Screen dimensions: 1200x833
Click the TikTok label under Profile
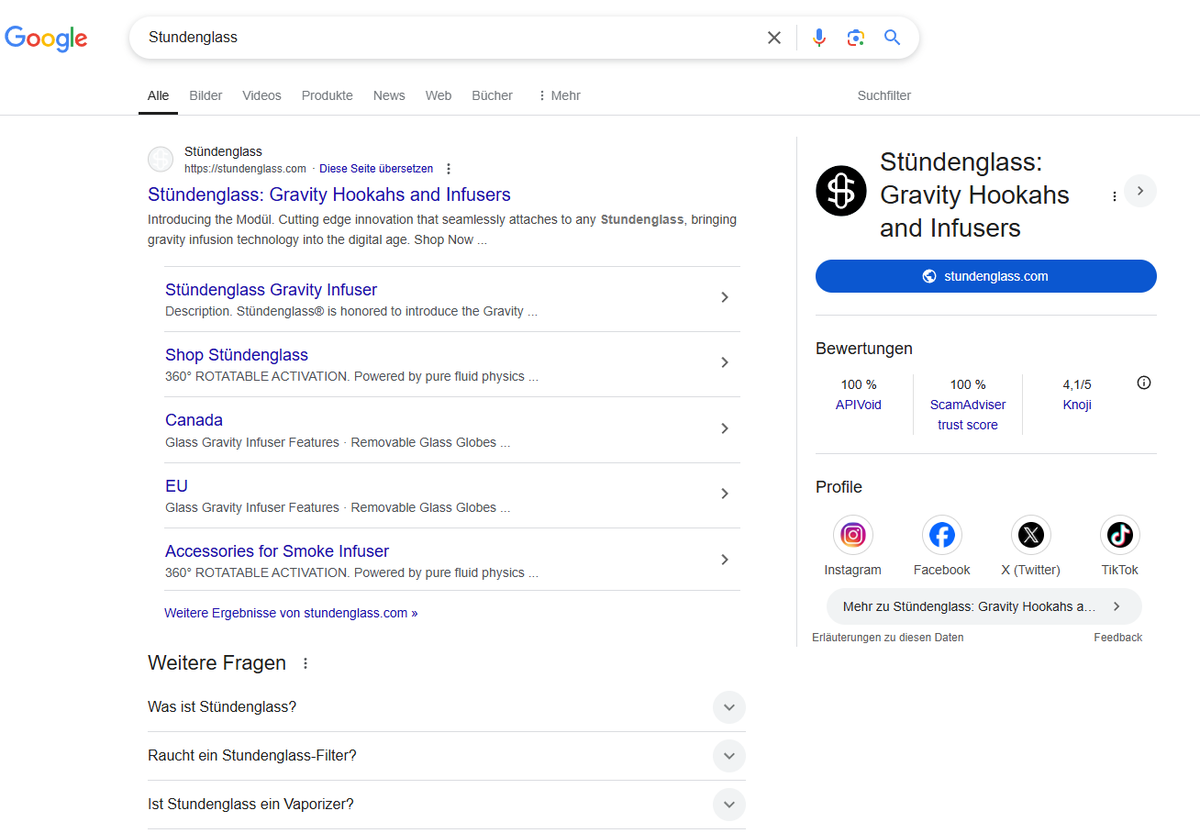(1120, 570)
